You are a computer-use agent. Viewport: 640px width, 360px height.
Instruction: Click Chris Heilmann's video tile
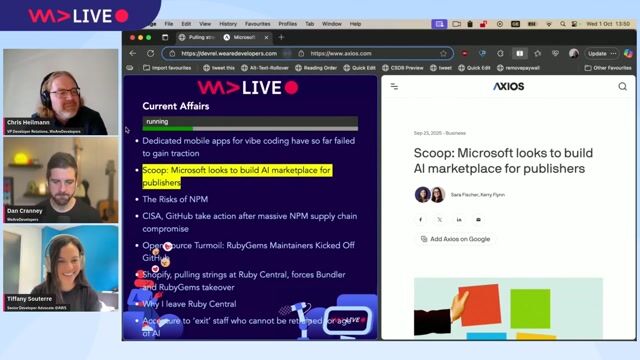pyautogui.click(x=61, y=92)
